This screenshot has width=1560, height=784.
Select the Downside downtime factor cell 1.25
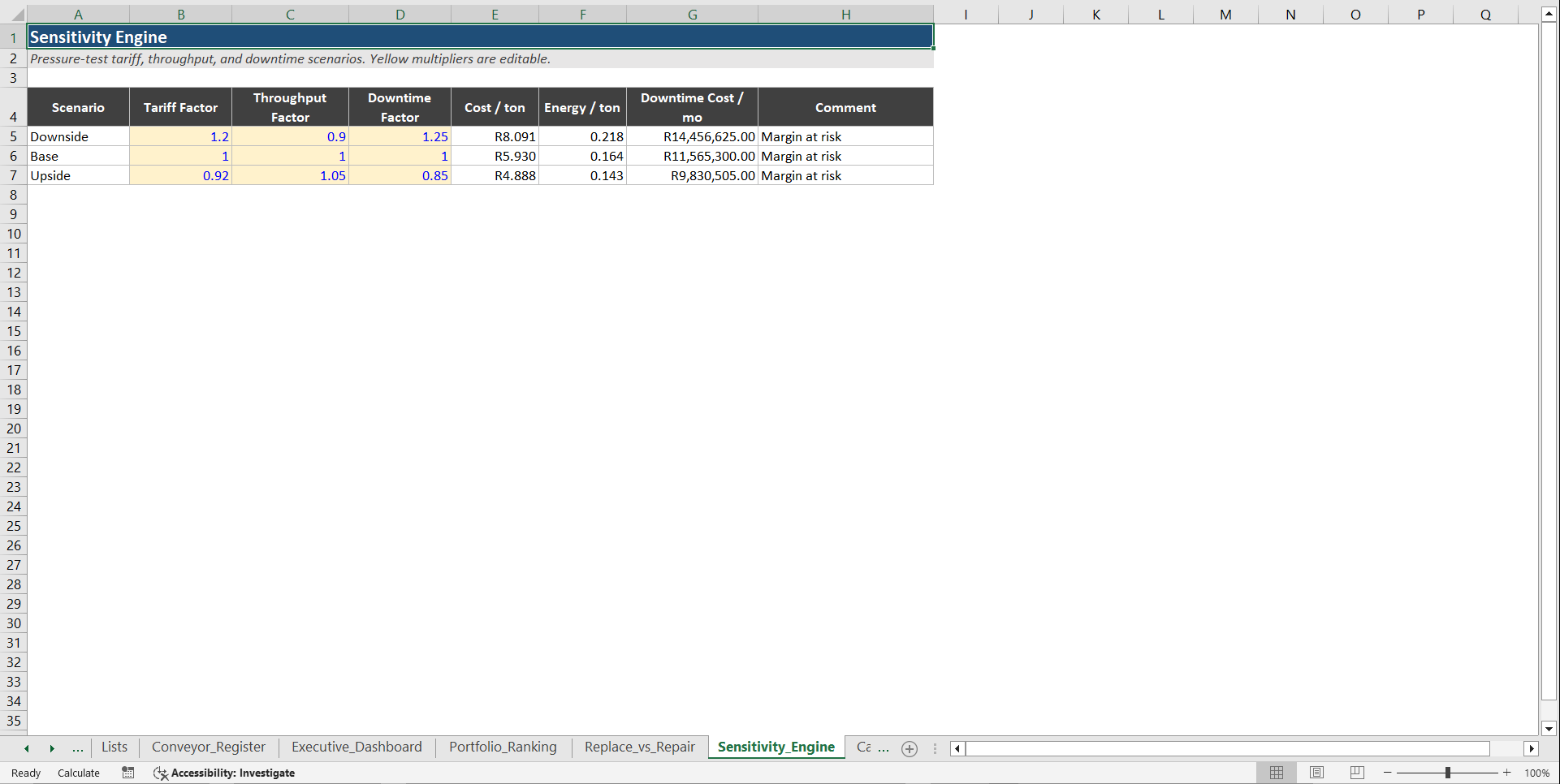[x=400, y=136]
